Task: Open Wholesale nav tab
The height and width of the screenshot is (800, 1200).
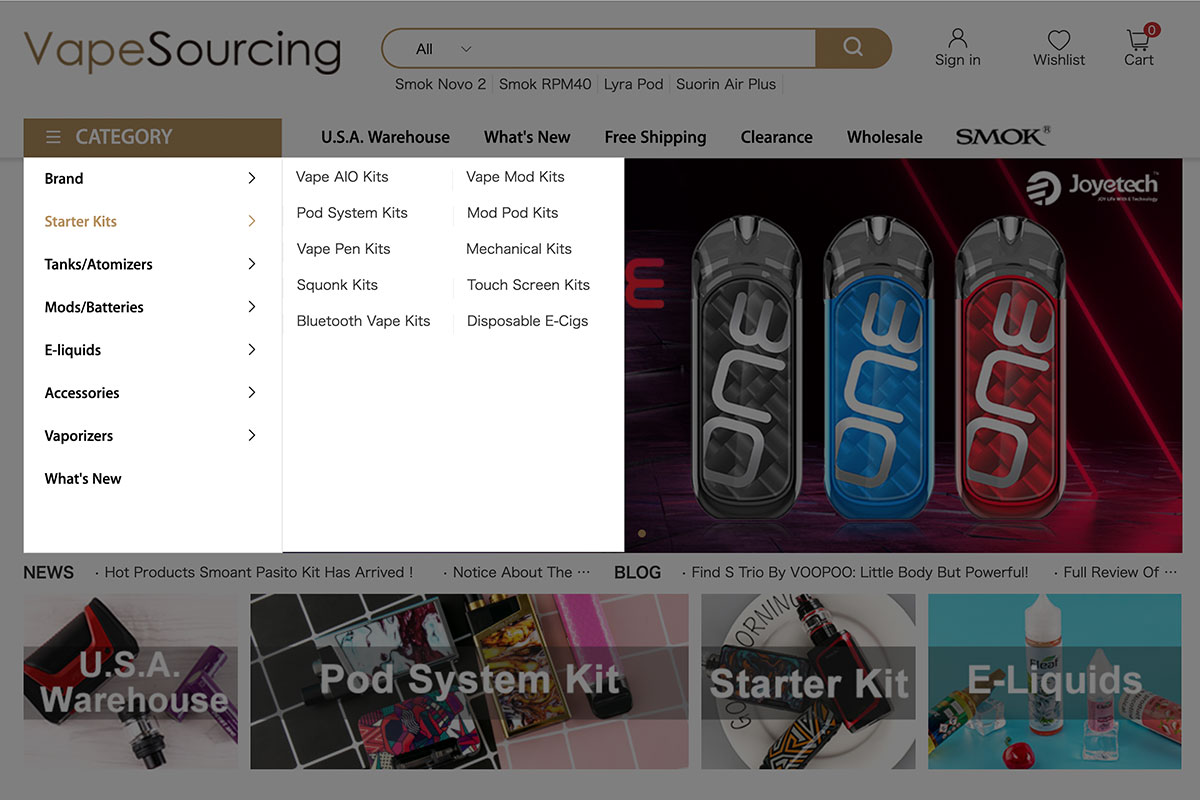Action: [885, 137]
